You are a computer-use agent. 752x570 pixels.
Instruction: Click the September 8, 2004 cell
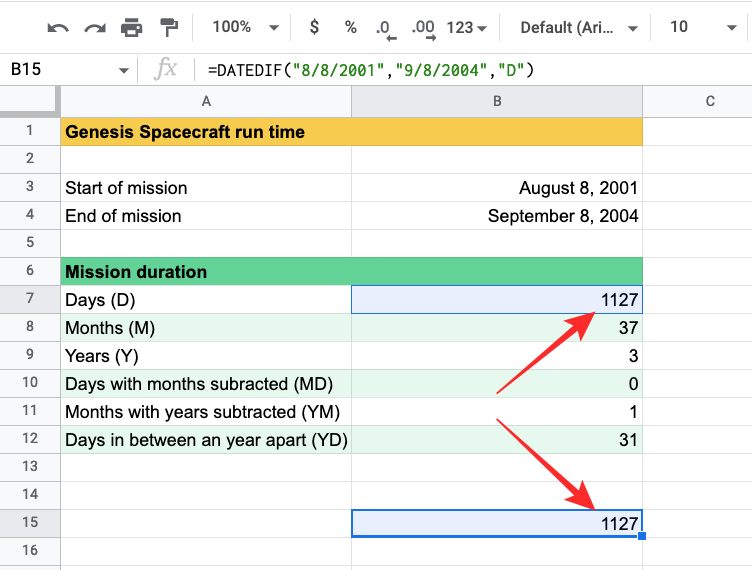coord(496,216)
